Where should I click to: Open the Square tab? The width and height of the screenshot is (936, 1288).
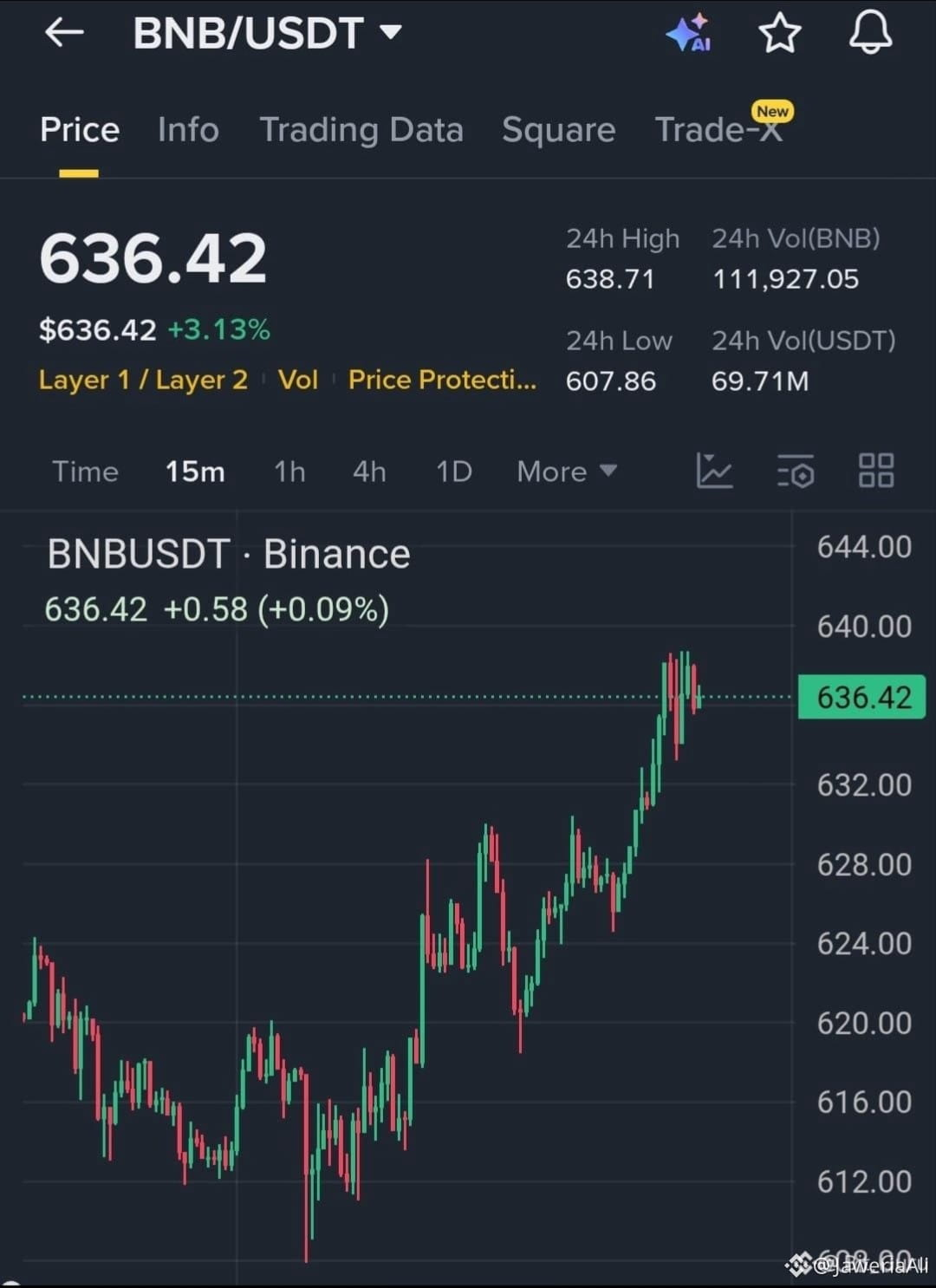559,130
